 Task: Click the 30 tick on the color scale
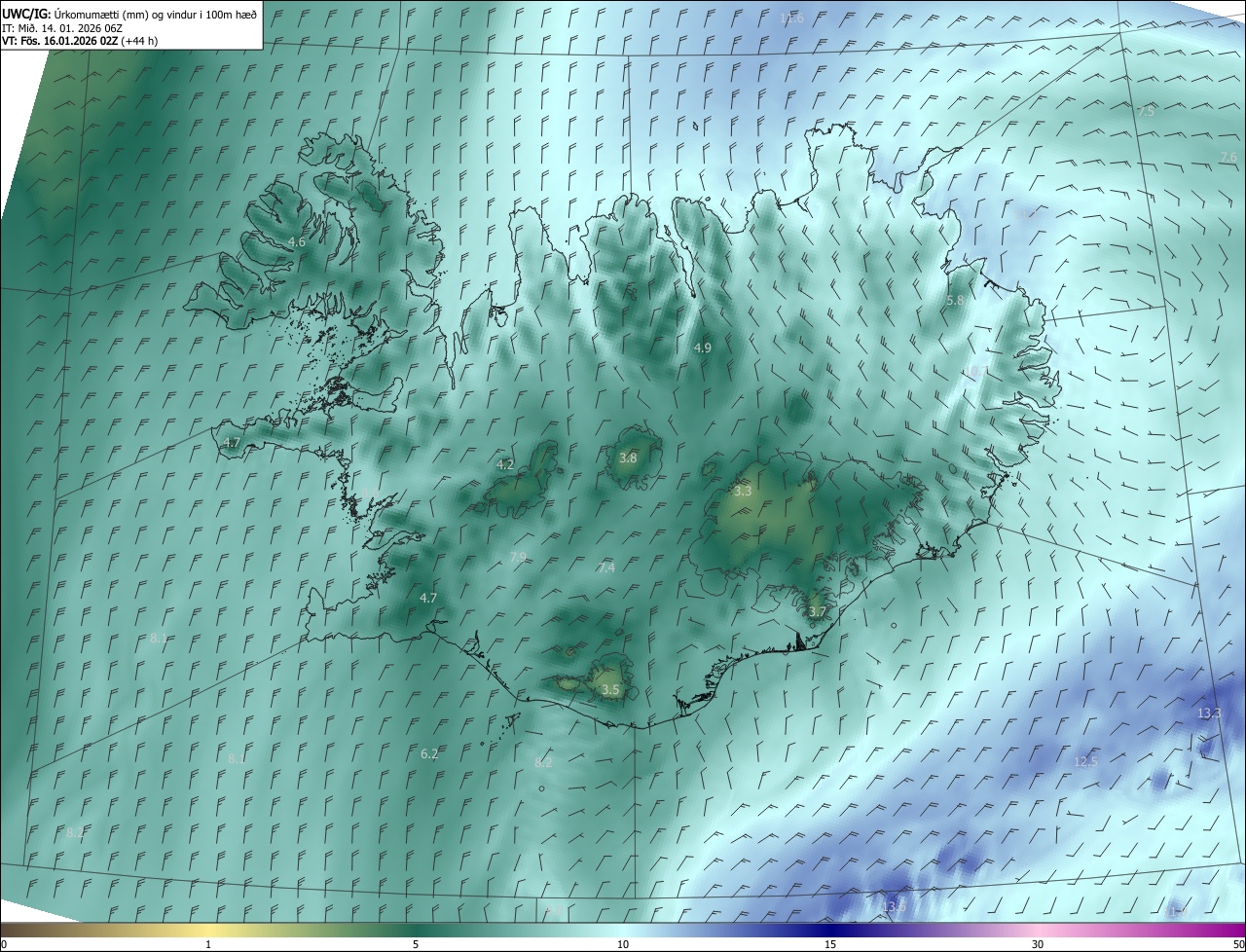[1038, 944]
